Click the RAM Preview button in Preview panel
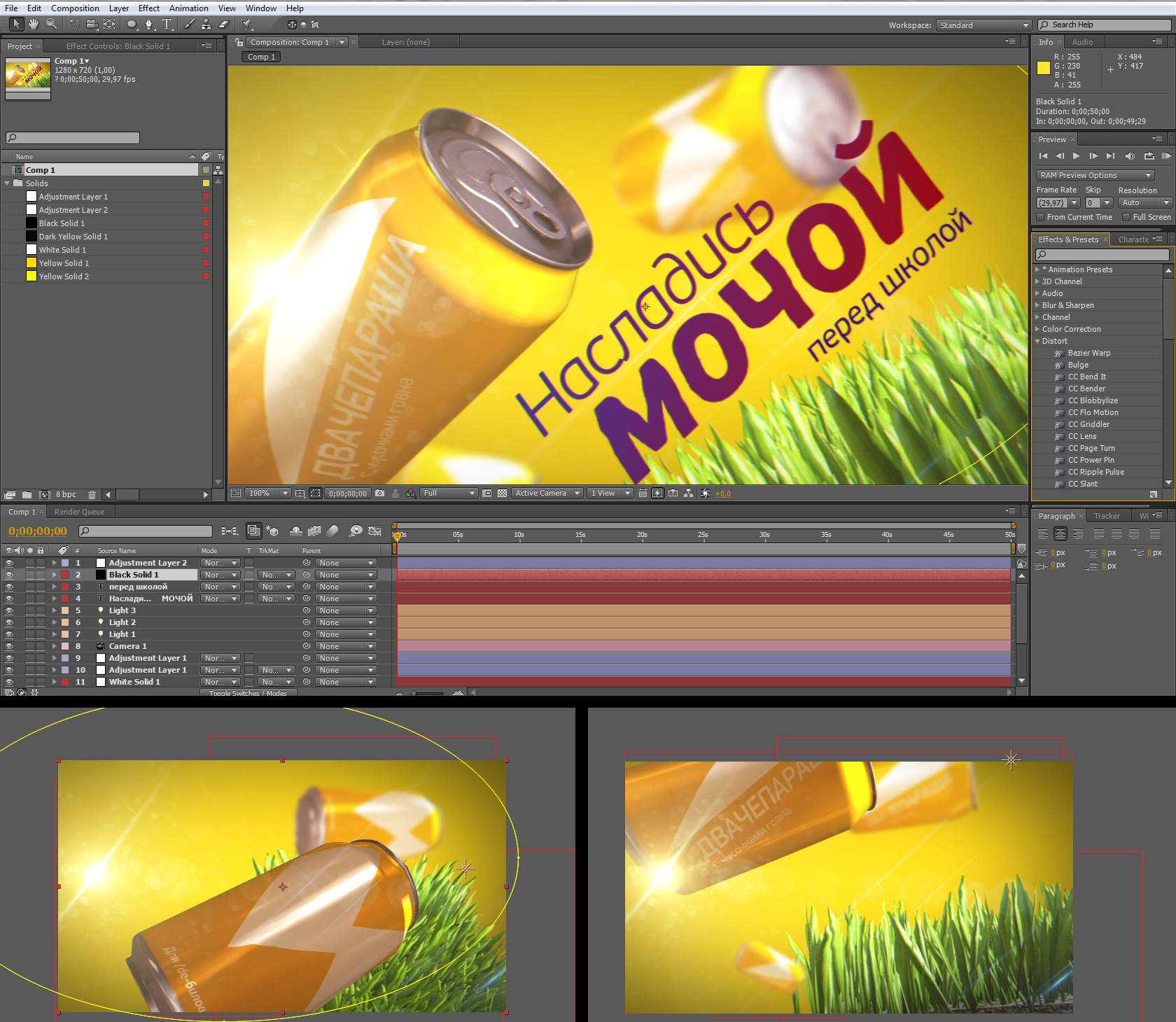The width and height of the screenshot is (1176, 1022). click(1166, 156)
